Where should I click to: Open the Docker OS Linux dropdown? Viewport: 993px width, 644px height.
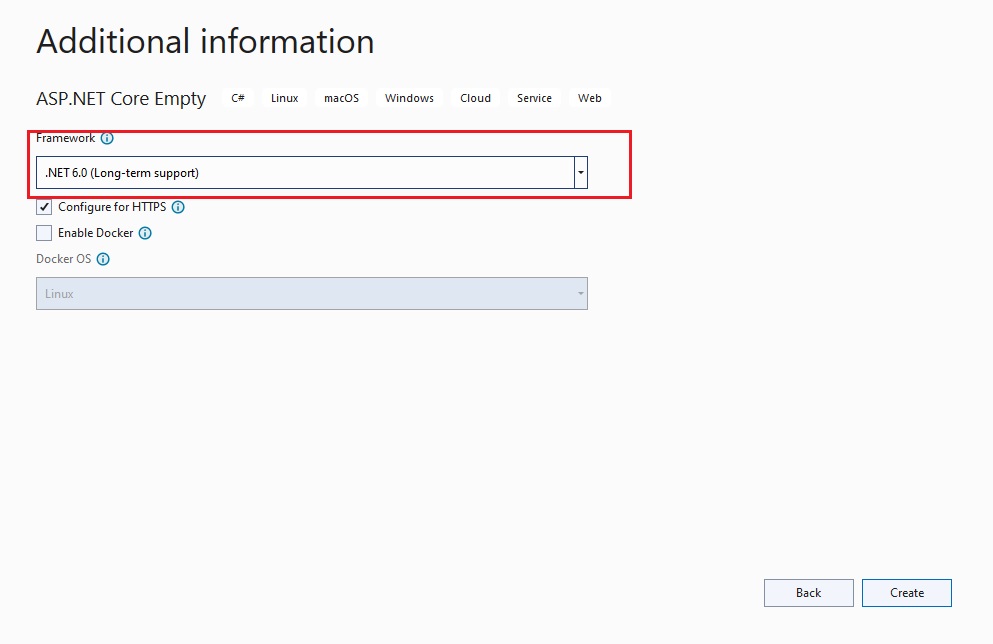click(x=312, y=294)
